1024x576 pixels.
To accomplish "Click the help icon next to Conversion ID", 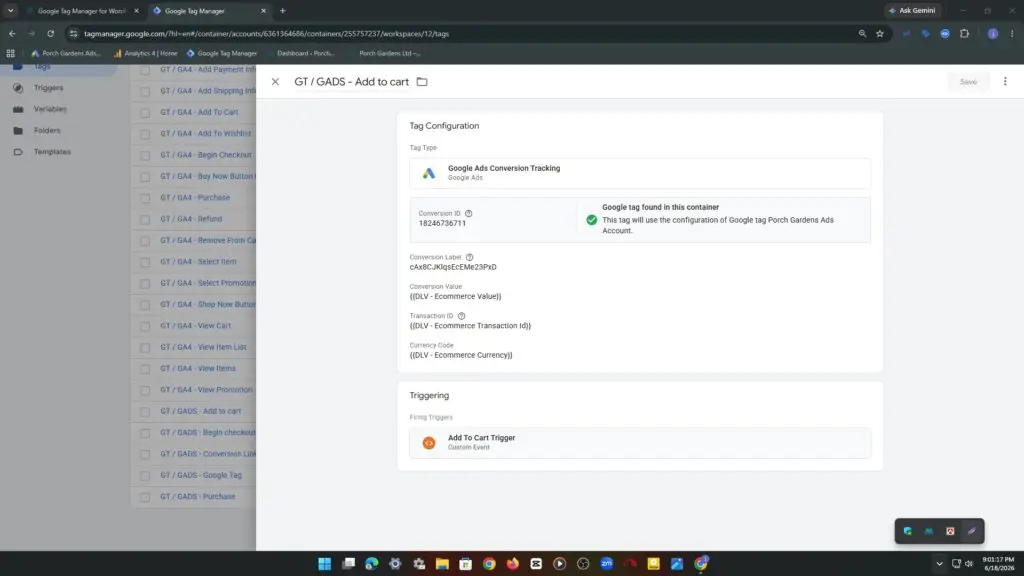I will [468, 214].
